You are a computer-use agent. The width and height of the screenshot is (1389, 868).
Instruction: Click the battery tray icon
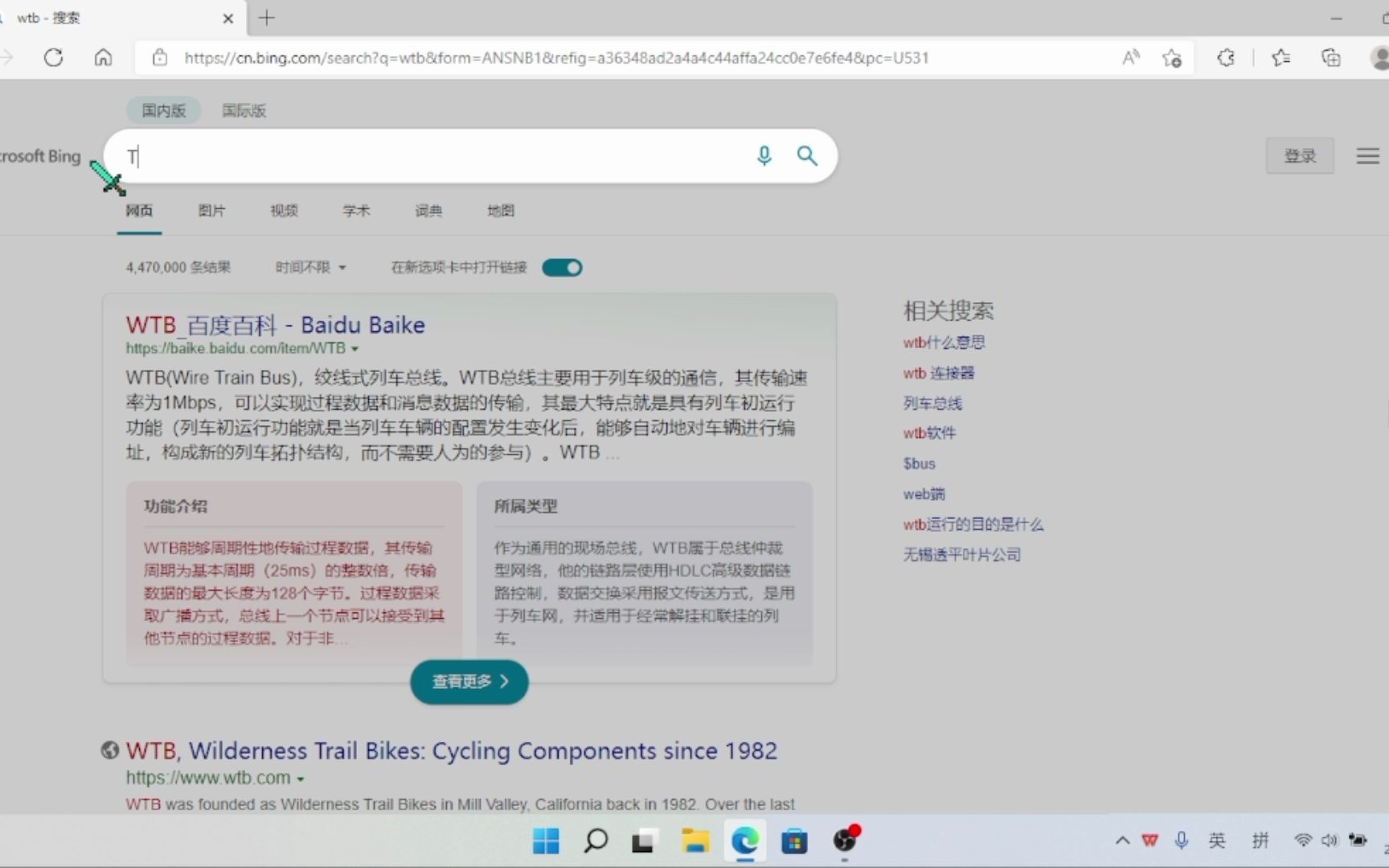coord(1358,841)
